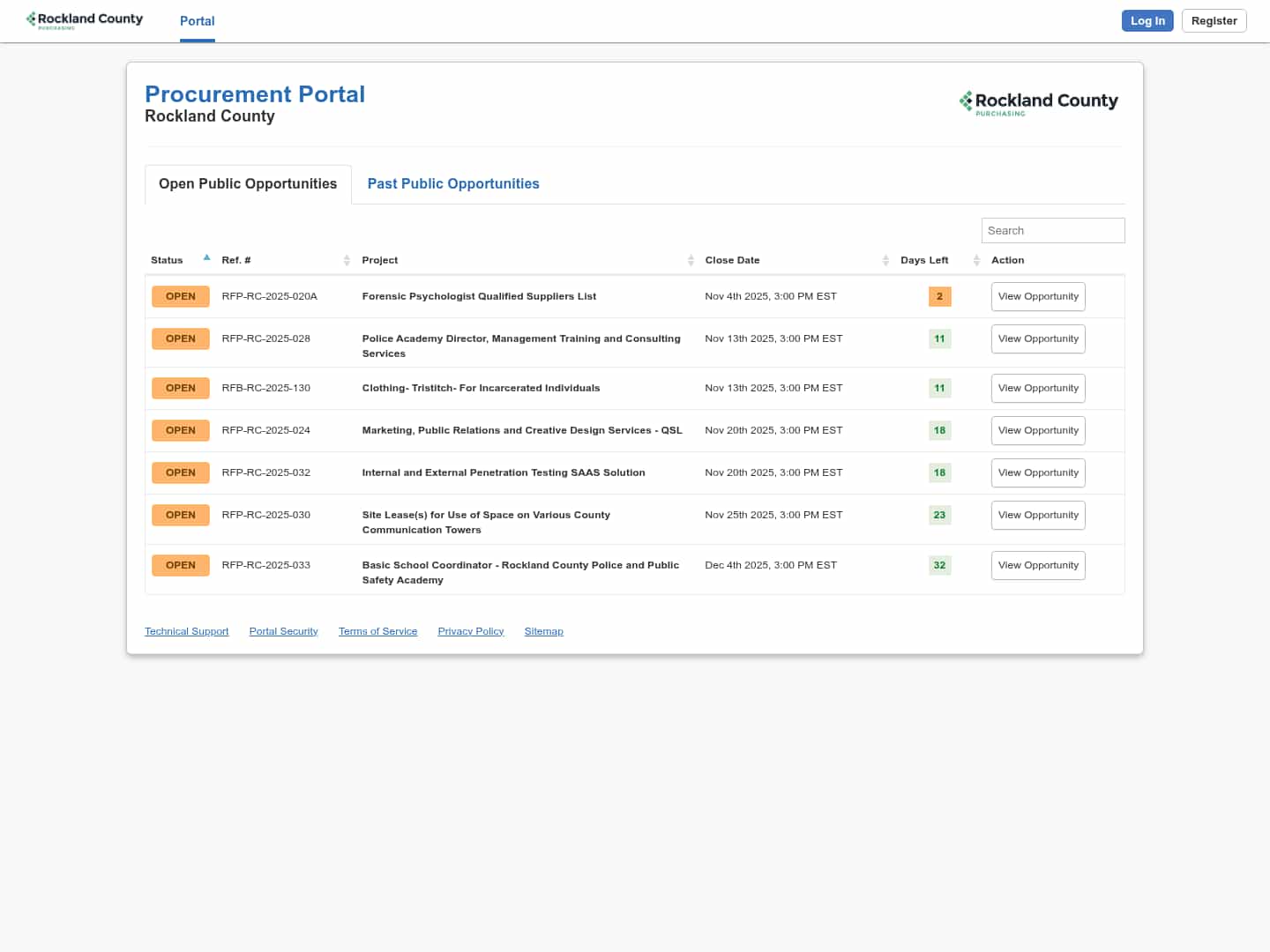1270x952 pixels.
Task: Focus the Search input field
Action: (x=1052, y=230)
